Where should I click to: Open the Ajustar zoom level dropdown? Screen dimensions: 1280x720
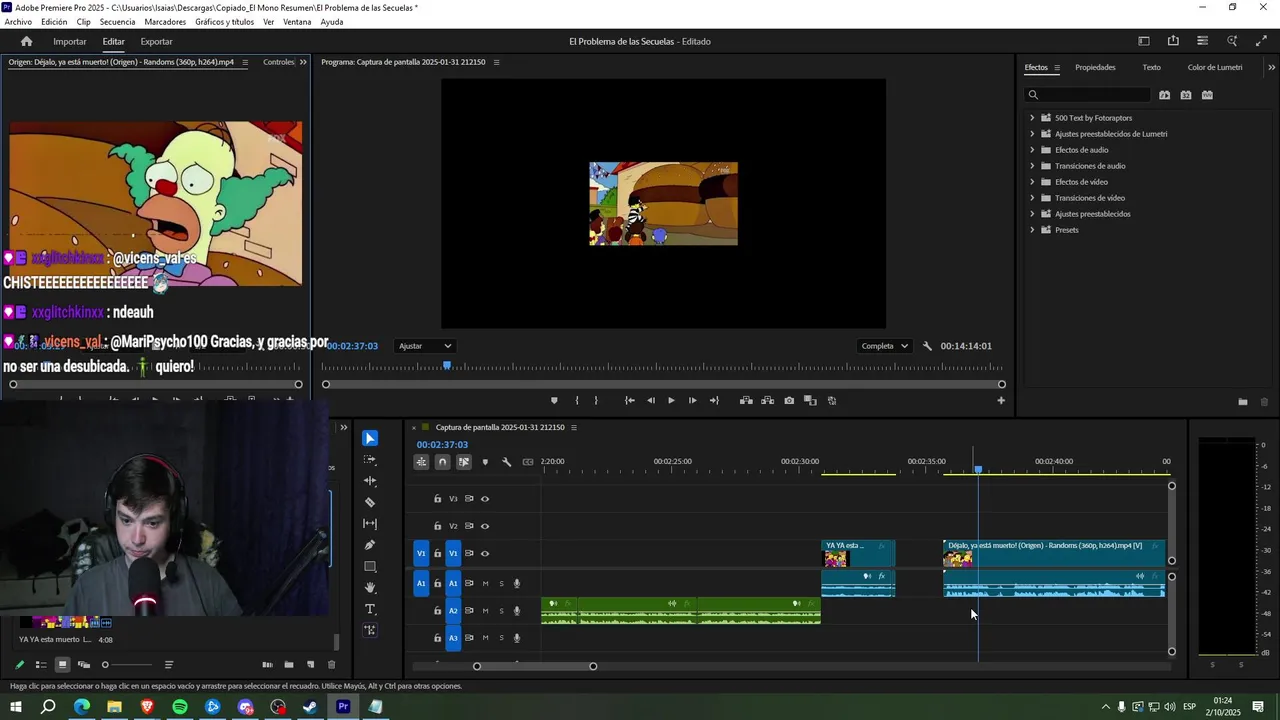pos(425,346)
